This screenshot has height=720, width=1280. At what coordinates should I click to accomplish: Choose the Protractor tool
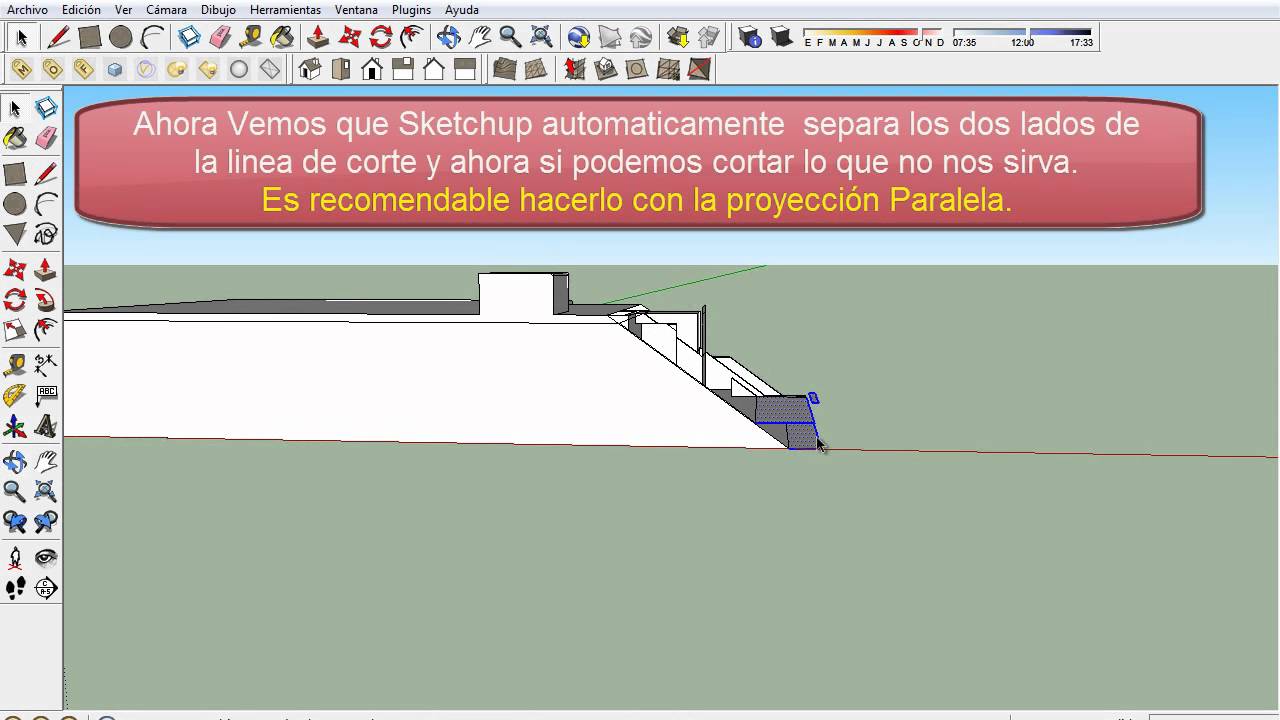point(15,396)
